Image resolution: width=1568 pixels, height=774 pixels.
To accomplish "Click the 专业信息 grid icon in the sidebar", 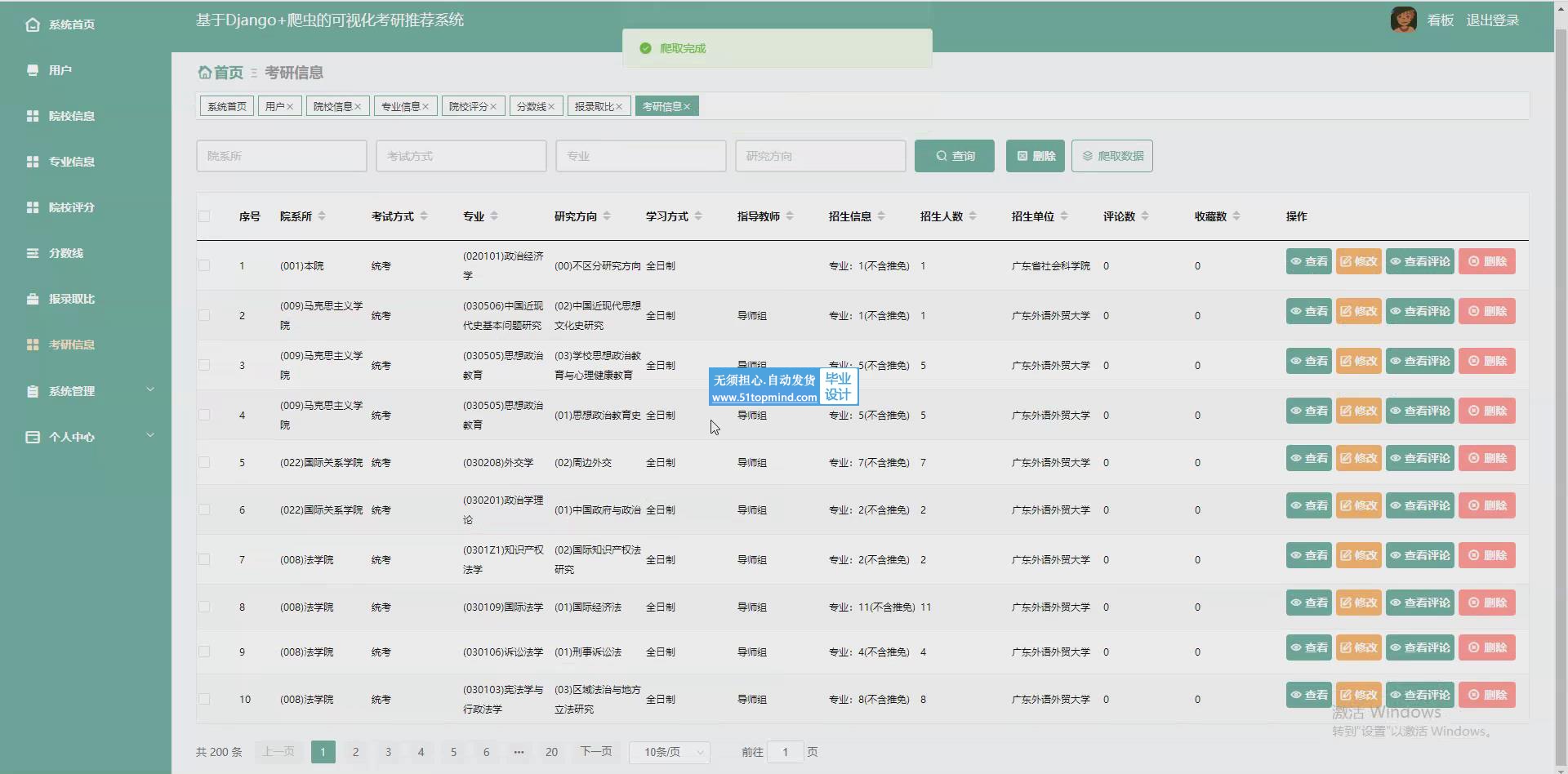I will click(x=33, y=162).
